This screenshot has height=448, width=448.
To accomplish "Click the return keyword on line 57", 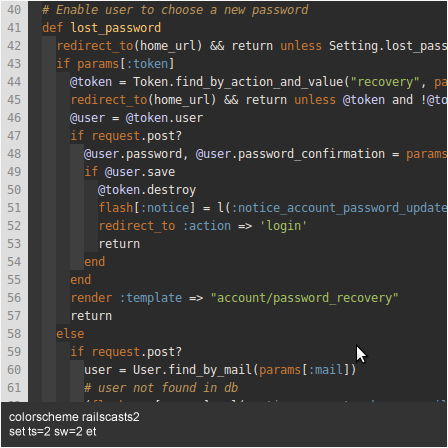I will [x=91, y=316].
